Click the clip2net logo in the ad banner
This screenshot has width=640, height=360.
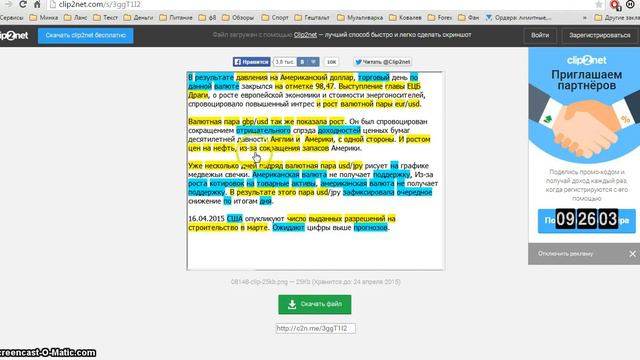coord(587,60)
